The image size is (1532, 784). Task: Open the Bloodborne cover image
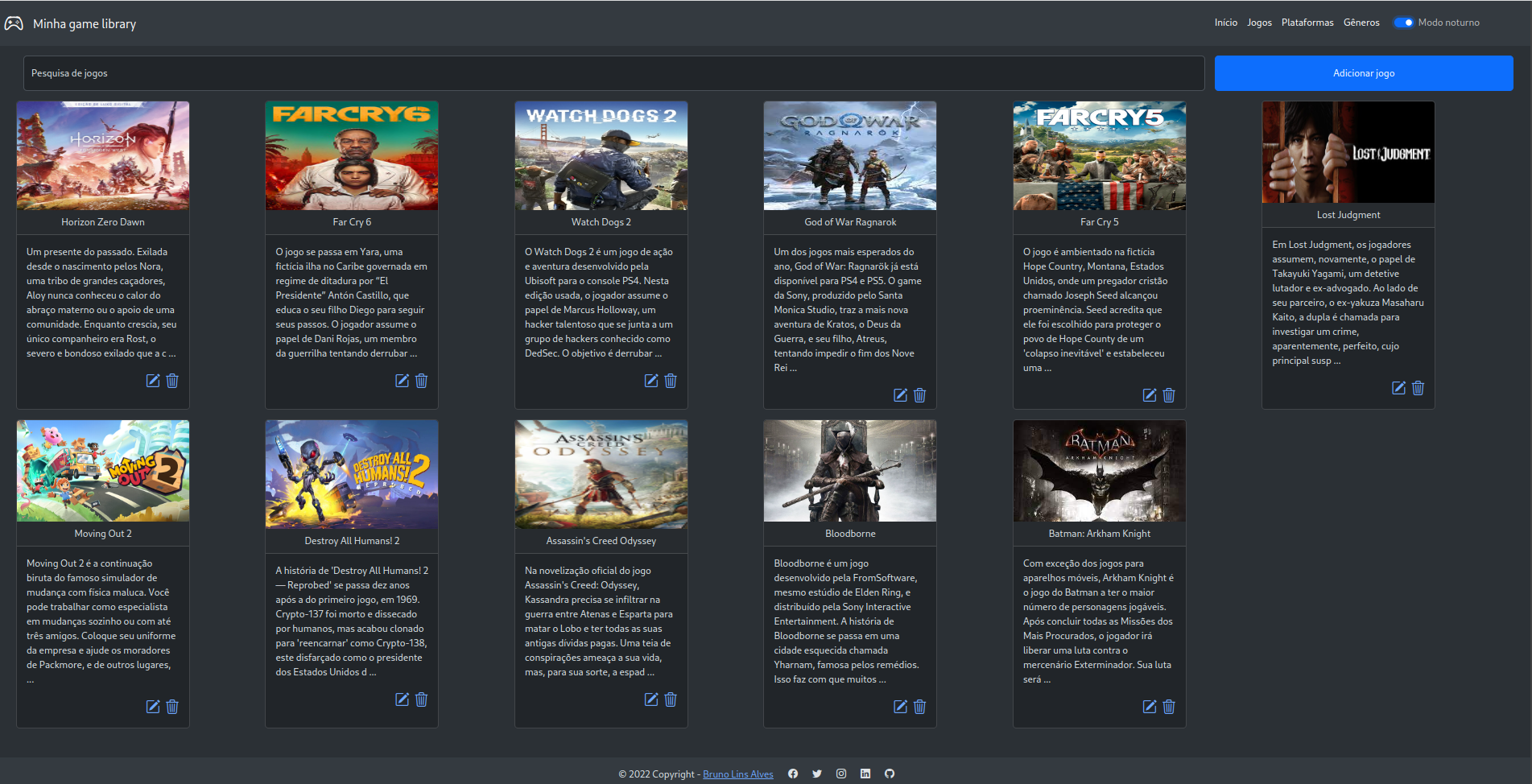(x=850, y=471)
